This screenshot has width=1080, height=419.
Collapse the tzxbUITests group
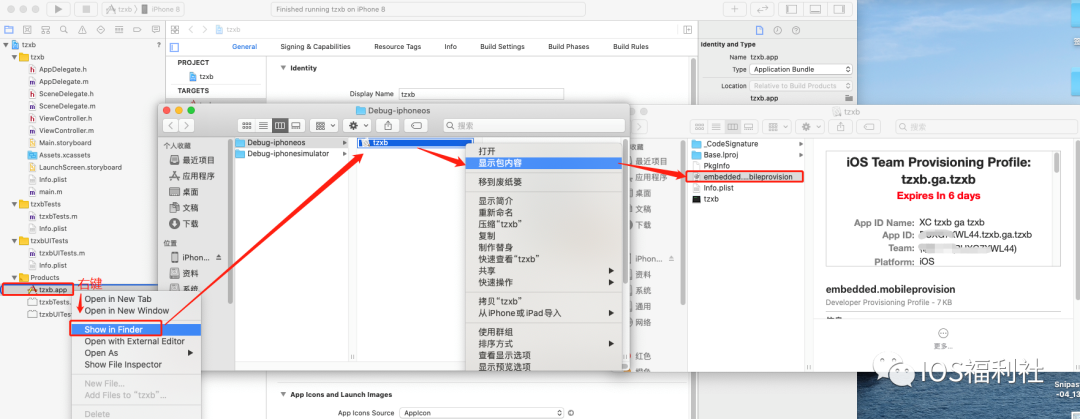tap(14, 241)
